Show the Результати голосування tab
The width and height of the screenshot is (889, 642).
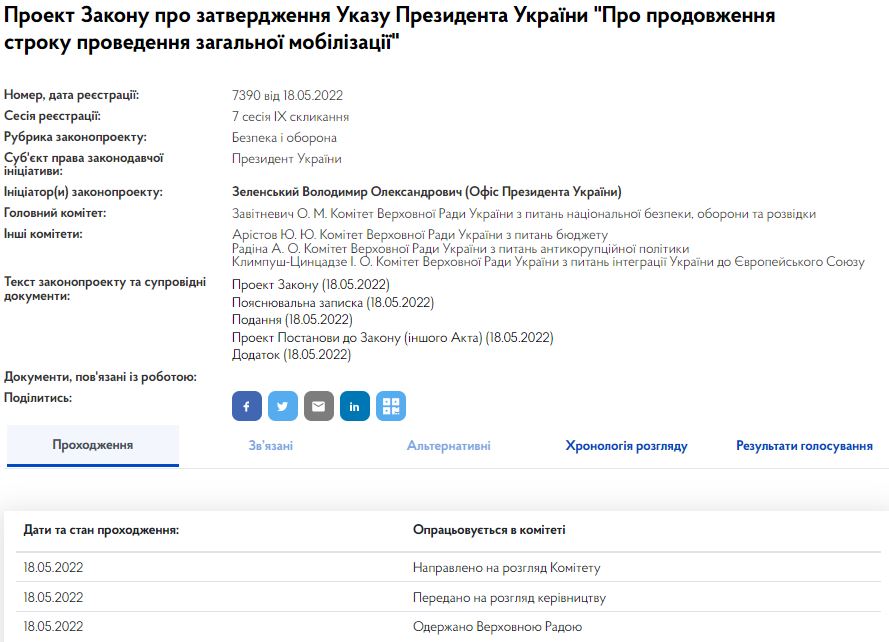click(804, 446)
